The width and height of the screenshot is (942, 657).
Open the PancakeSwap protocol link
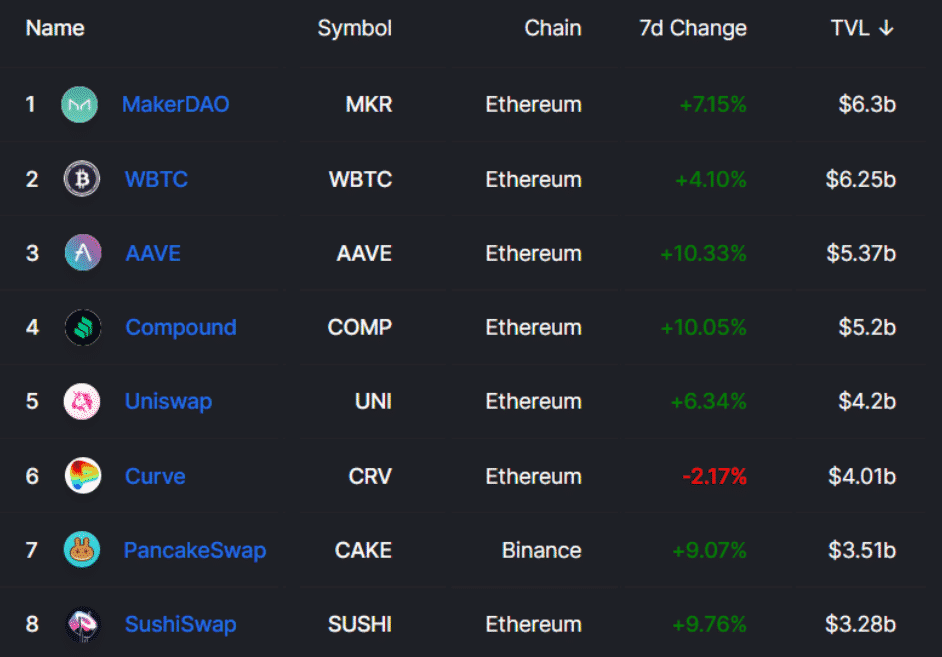(195, 550)
